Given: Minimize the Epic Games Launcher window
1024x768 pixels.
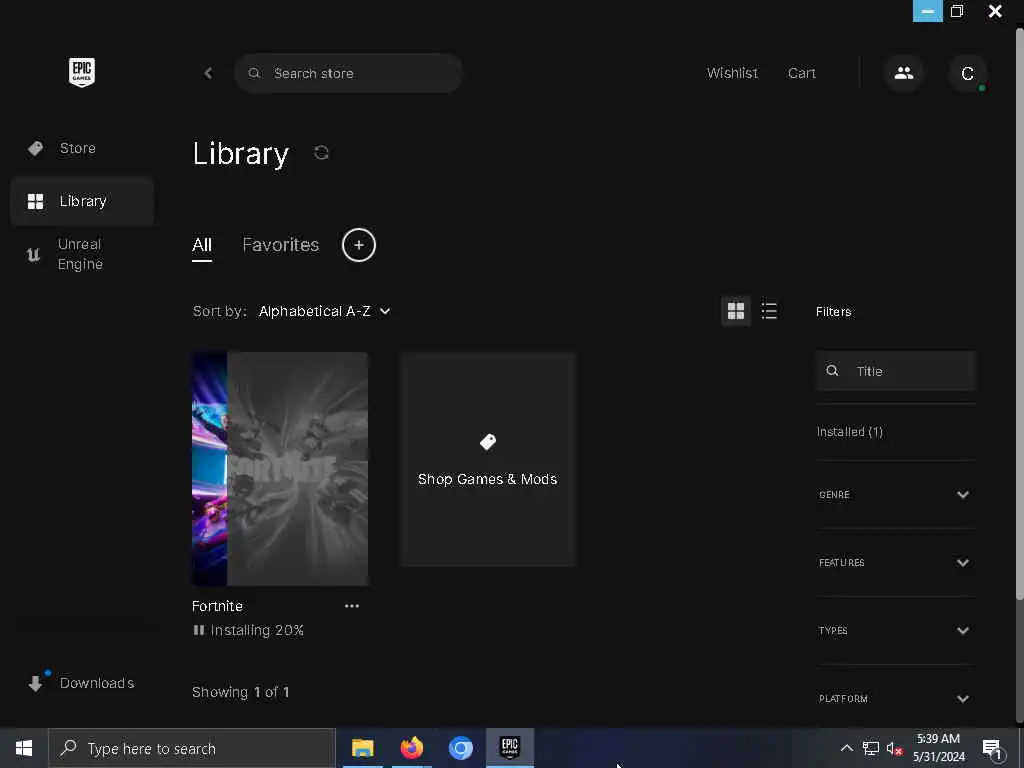Looking at the screenshot, I should coord(927,11).
